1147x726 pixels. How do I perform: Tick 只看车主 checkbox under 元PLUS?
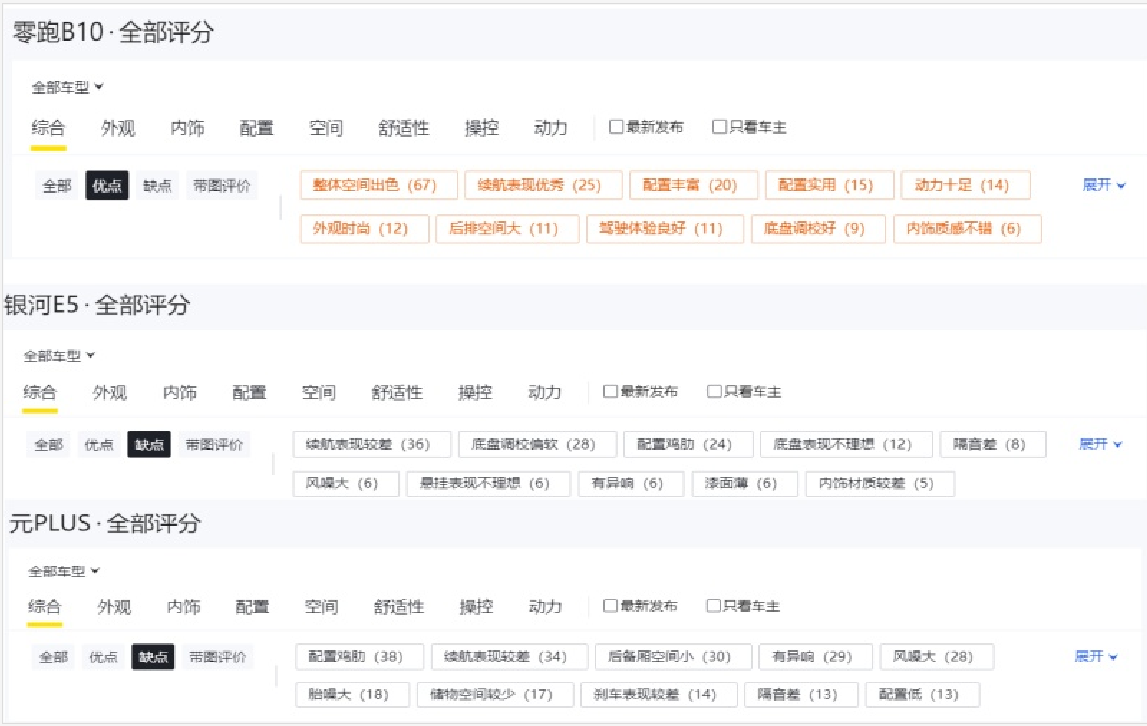tap(713, 606)
